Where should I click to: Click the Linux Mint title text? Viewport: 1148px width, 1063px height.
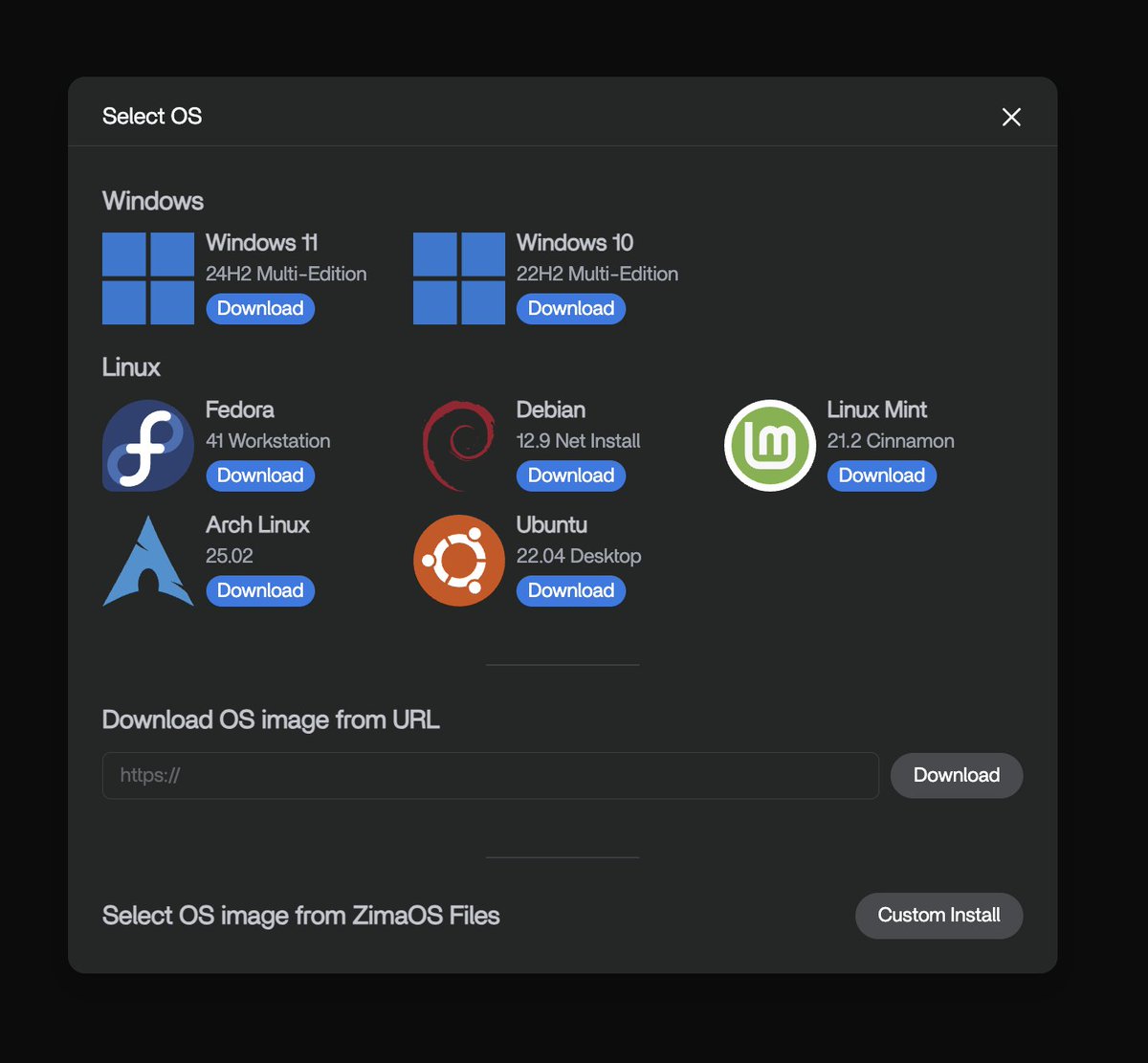pyautogui.click(x=877, y=410)
